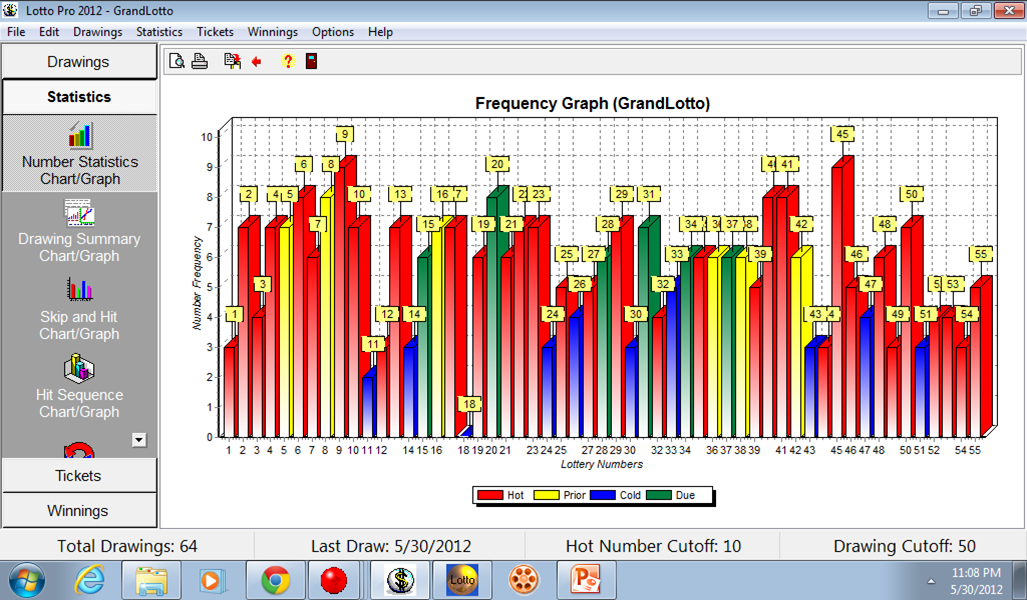Switch to the Lotto taskbar app
The image size is (1027, 600).
click(x=462, y=580)
